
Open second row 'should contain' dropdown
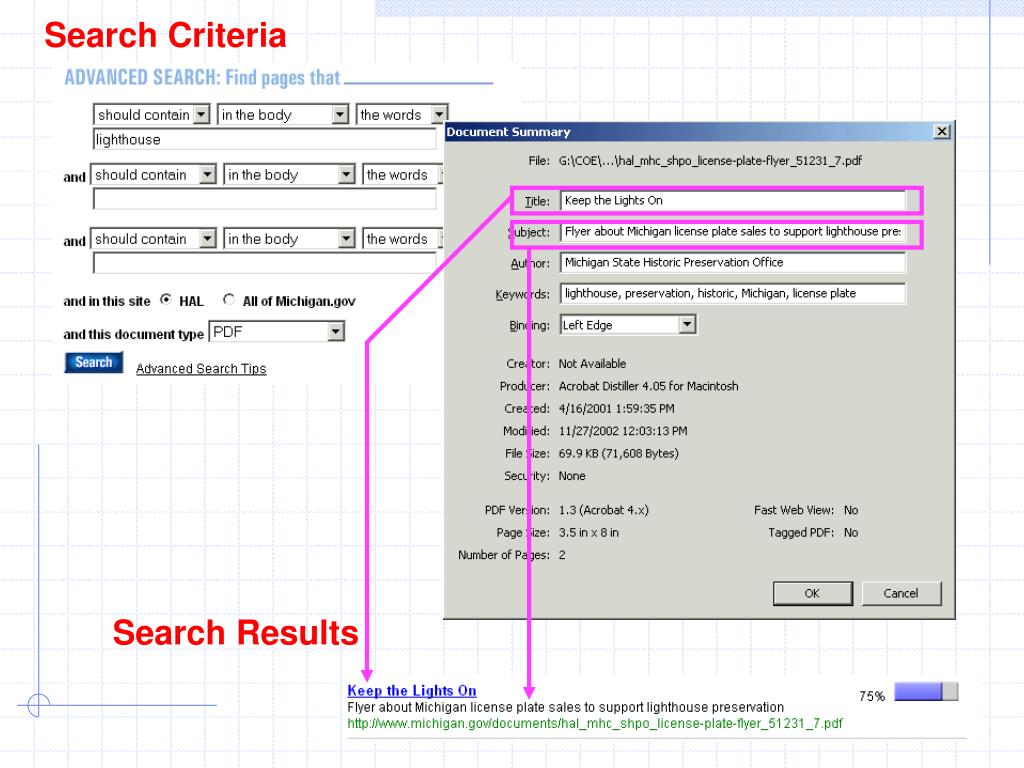click(x=153, y=174)
